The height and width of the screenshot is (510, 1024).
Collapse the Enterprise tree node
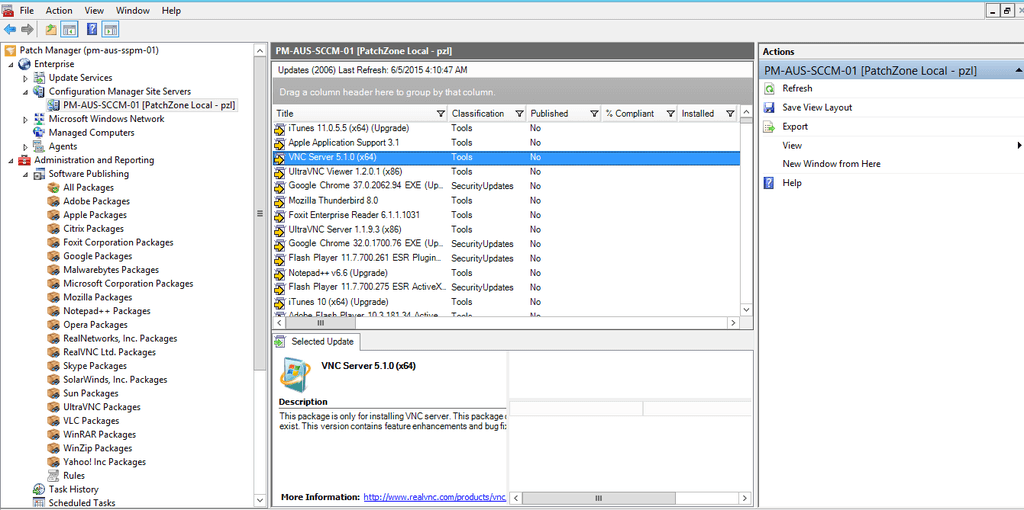click(x=11, y=65)
